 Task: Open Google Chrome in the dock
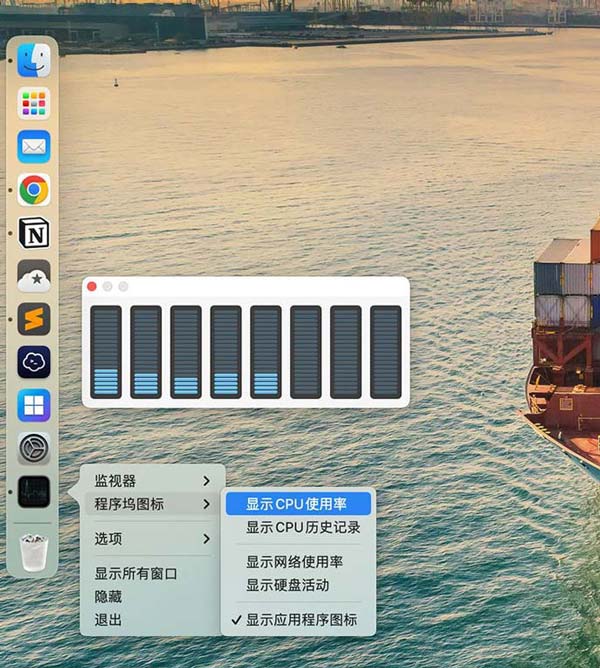click(34, 190)
